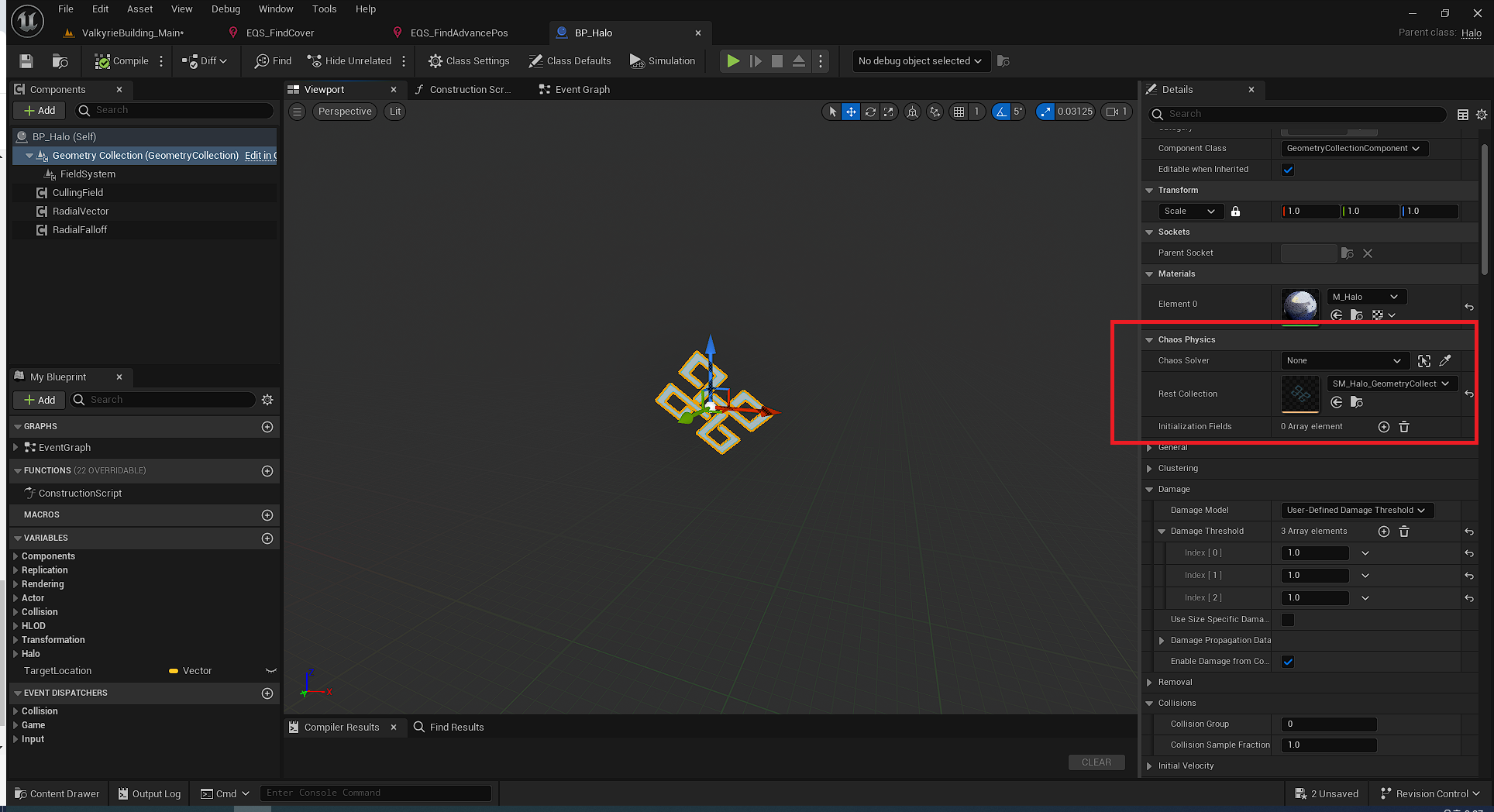
Task: Open Class Settings
Action: 469,61
